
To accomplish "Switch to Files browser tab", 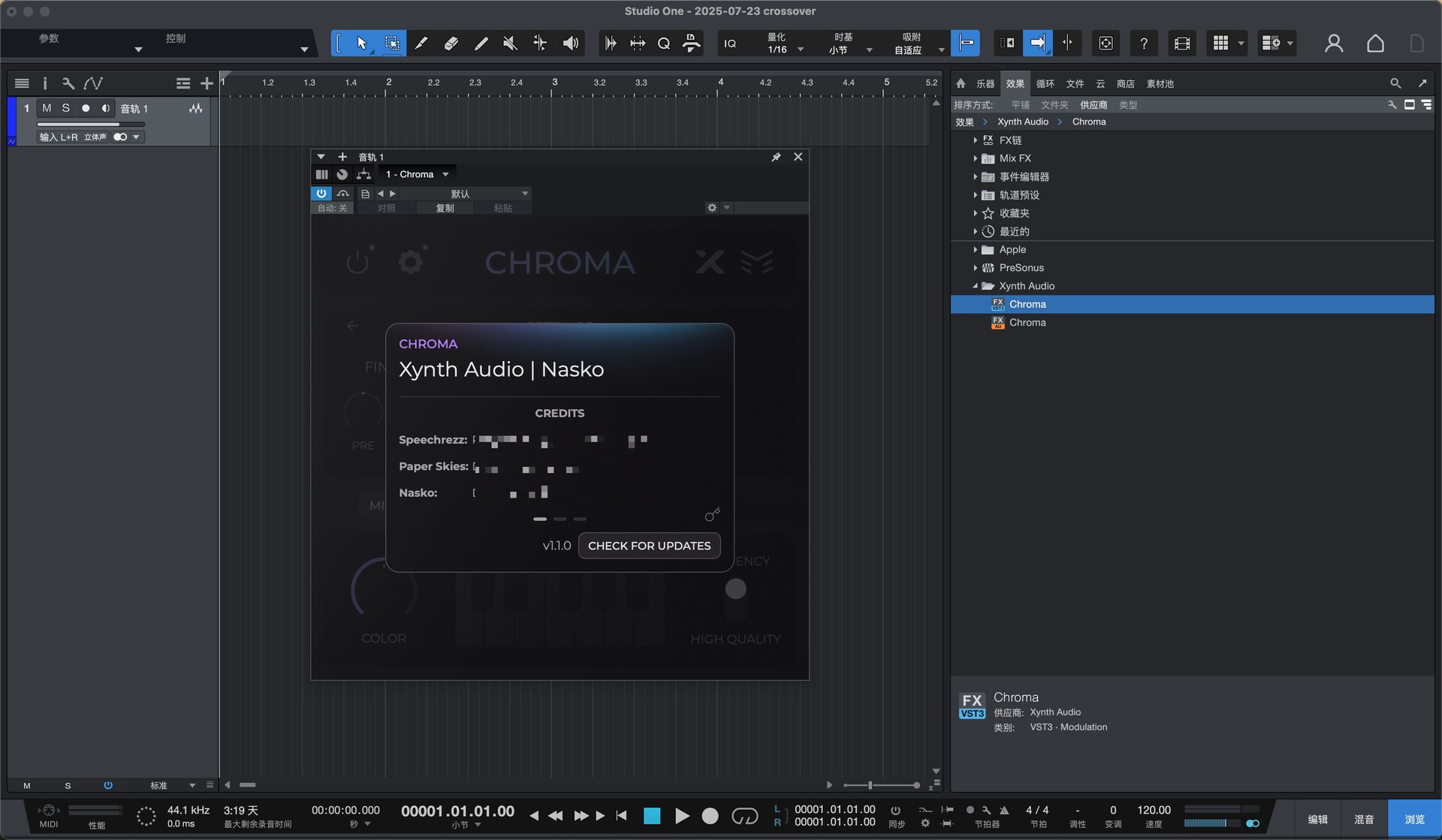I will coord(1075,84).
